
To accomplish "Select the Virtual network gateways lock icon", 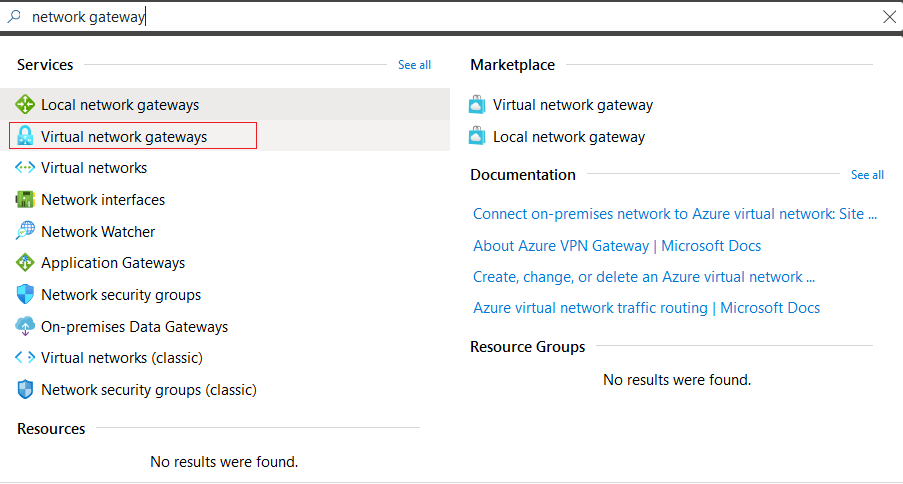I will (x=25, y=136).
